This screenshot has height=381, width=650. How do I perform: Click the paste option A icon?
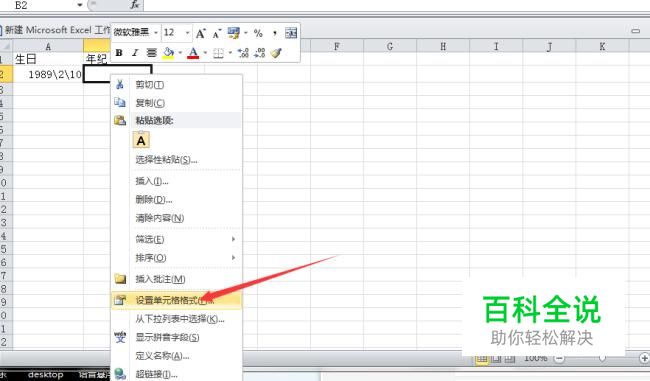click(141, 140)
